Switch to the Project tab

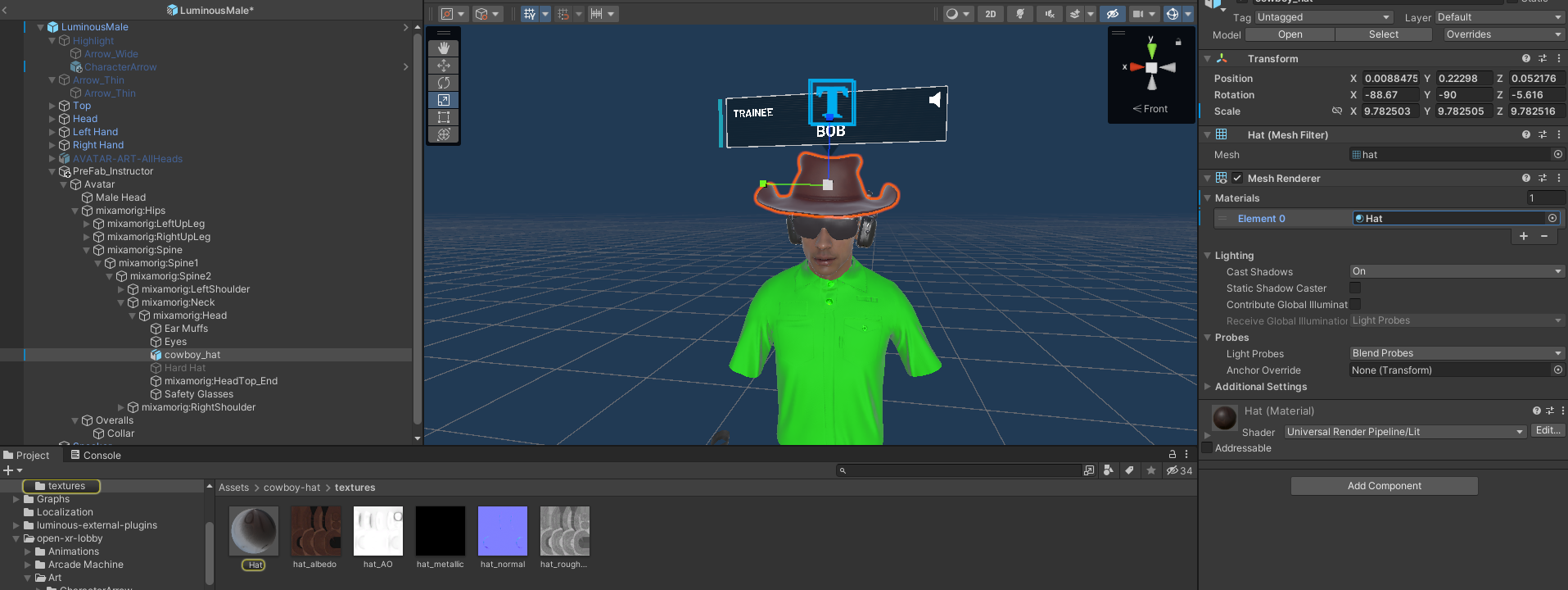pyautogui.click(x=27, y=455)
